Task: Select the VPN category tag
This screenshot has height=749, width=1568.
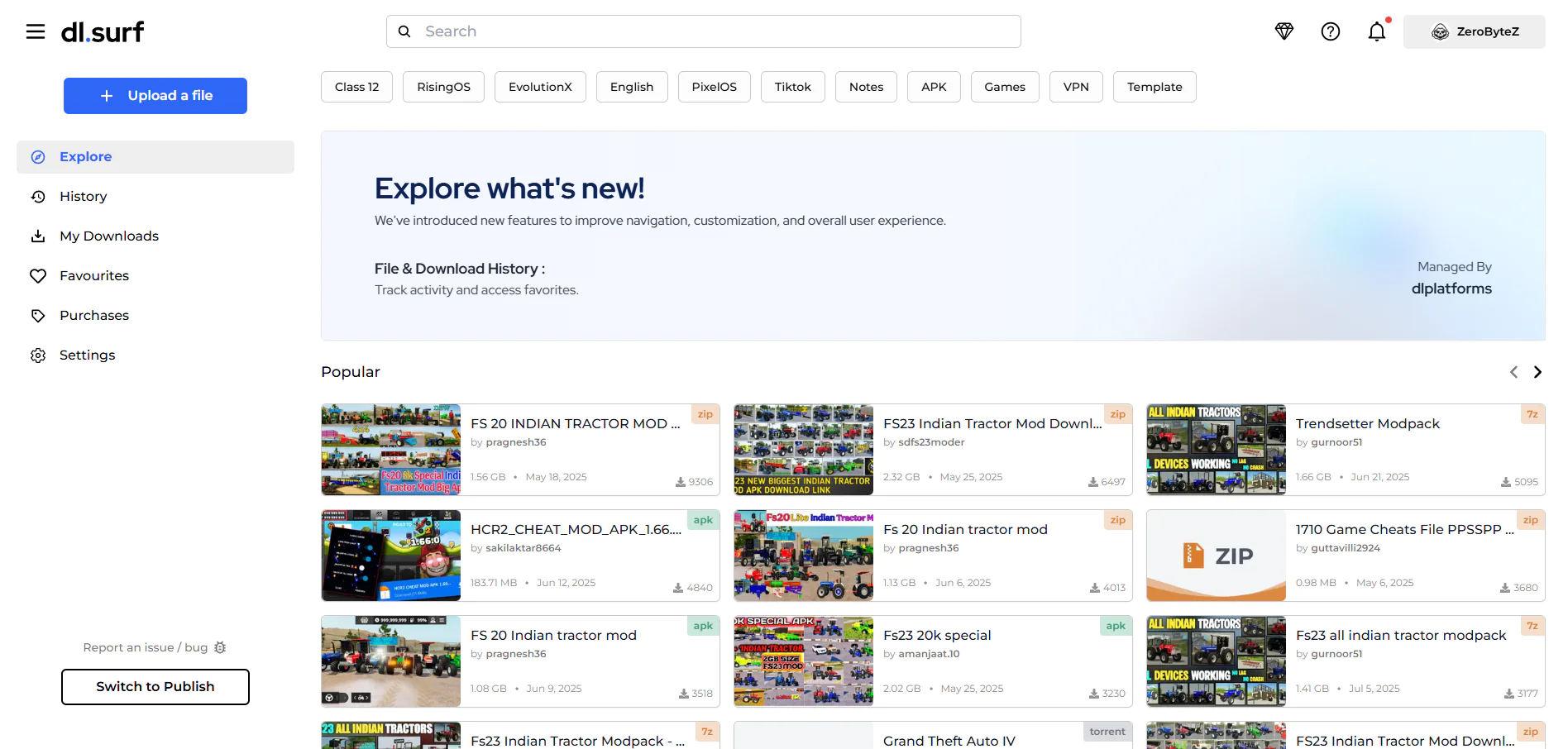Action: pyautogui.click(x=1075, y=87)
